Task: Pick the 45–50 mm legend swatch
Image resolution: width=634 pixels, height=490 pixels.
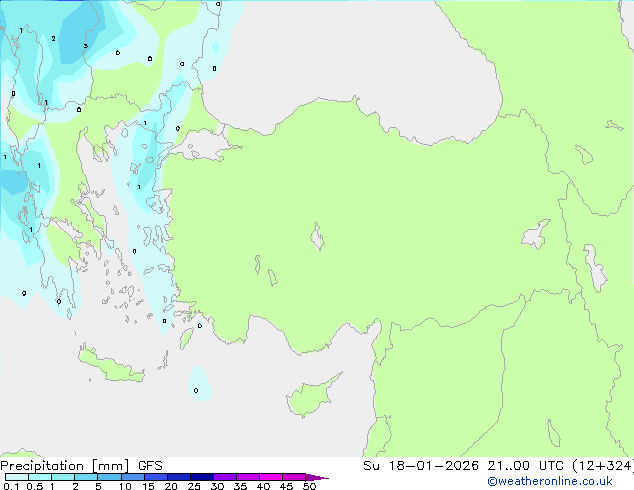Action: (294, 477)
